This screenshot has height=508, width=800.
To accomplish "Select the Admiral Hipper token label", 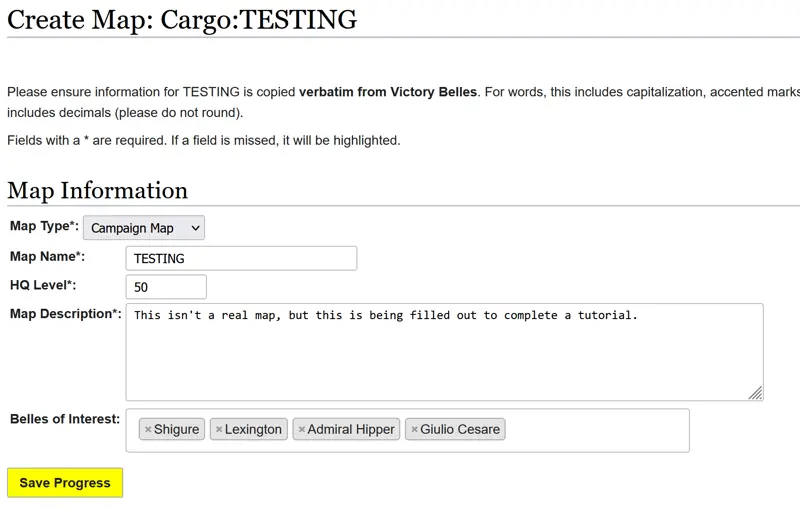I will [351, 430].
